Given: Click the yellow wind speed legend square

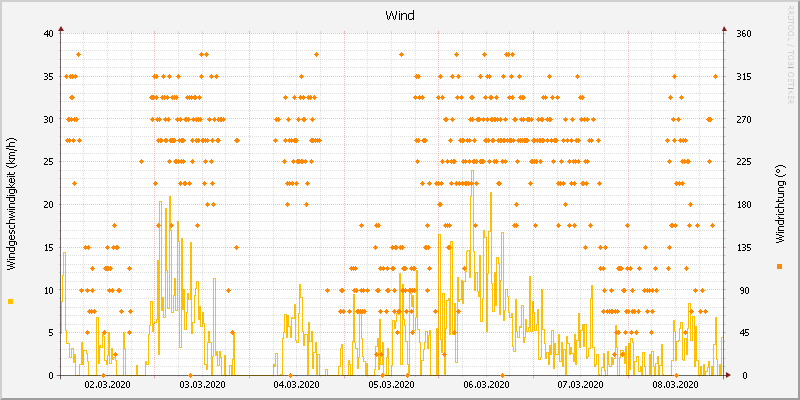Looking at the screenshot, I should pyautogui.click(x=11, y=302).
